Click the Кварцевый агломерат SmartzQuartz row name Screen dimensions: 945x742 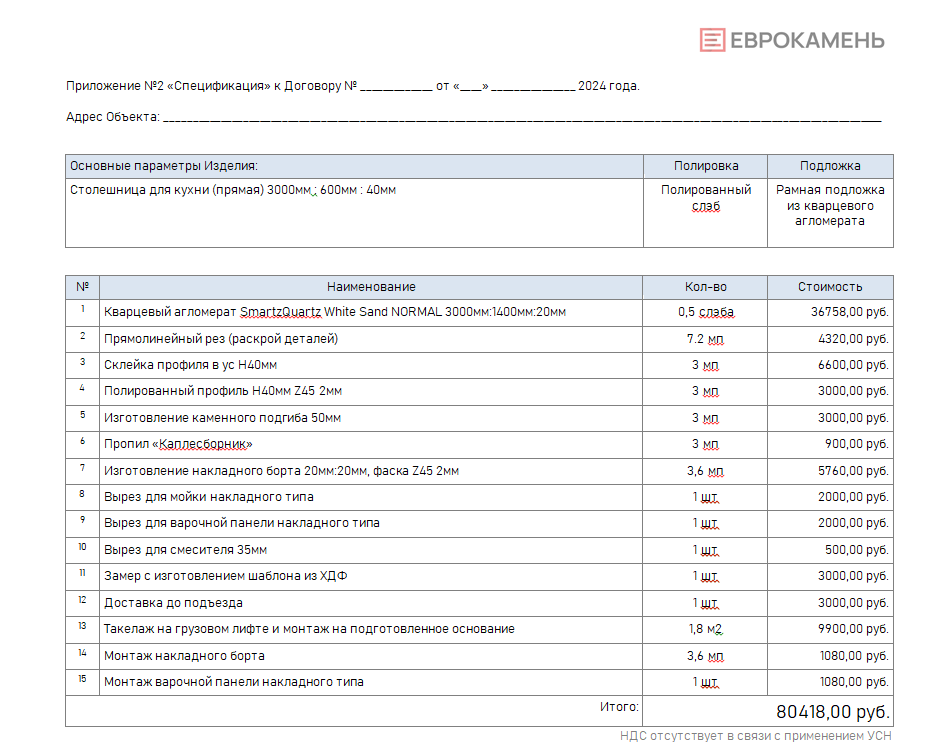[335, 312]
